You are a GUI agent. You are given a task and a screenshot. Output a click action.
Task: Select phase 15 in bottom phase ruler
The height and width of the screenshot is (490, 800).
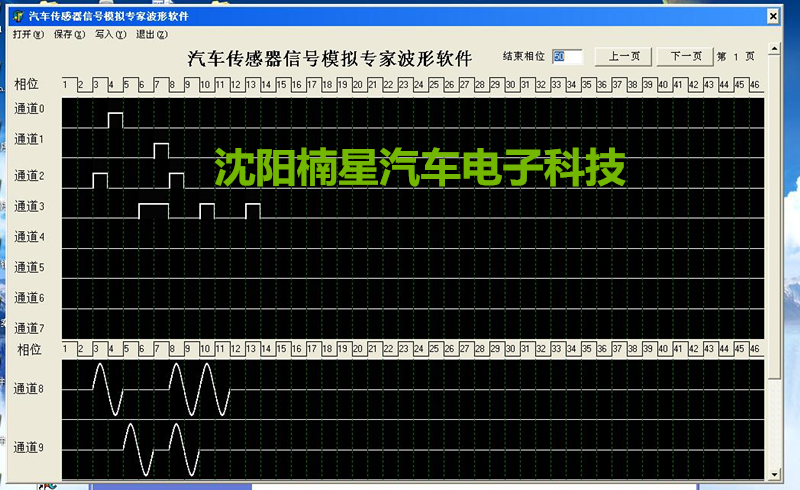coord(281,349)
